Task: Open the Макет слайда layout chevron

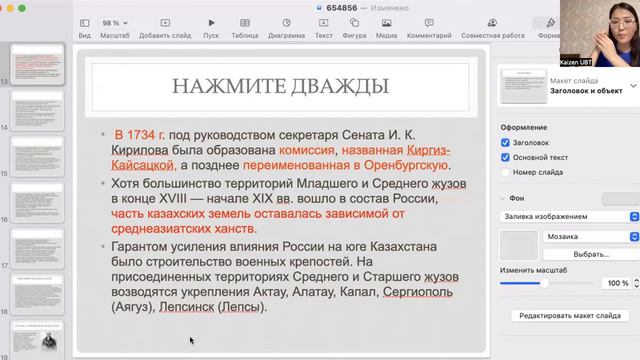Action: 633,86
